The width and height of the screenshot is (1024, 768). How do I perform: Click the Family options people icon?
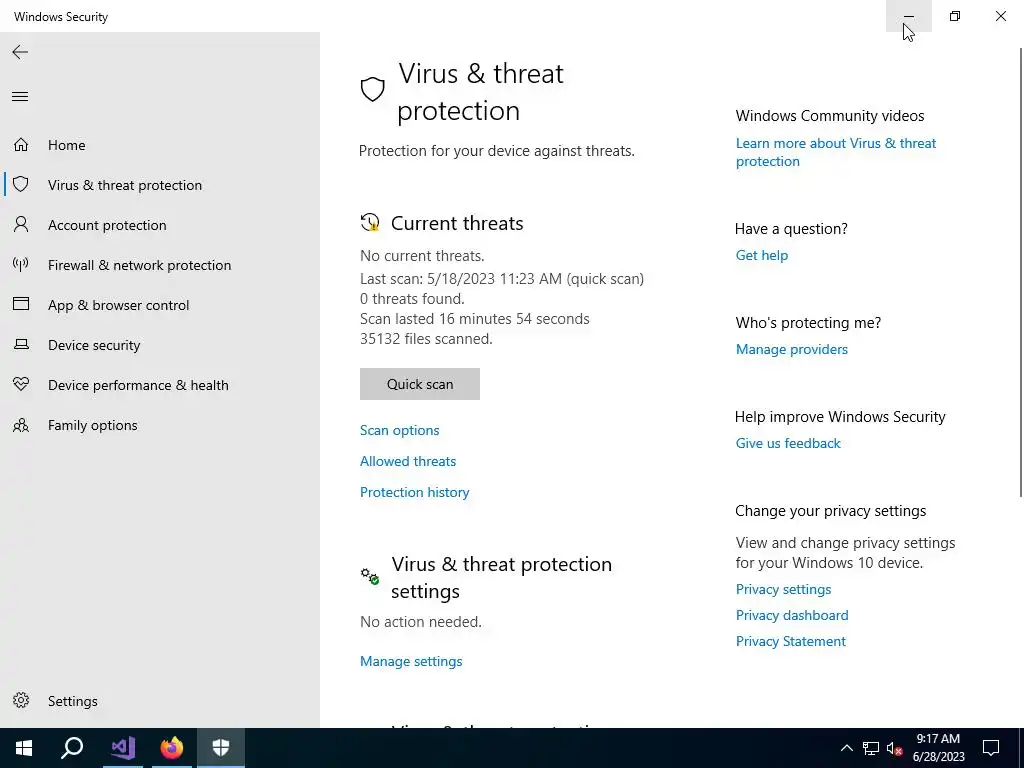(x=21, y=425)
